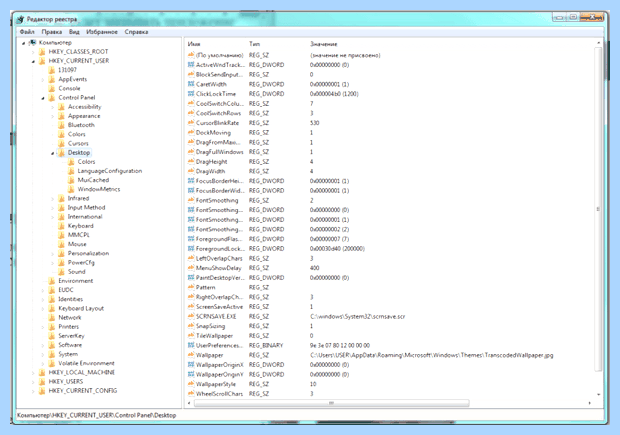The width and height of the screenshot is (620, 435).
Task: Click the DWORD icon of WallpaperOriginX
Action: (x=191, y=365)
